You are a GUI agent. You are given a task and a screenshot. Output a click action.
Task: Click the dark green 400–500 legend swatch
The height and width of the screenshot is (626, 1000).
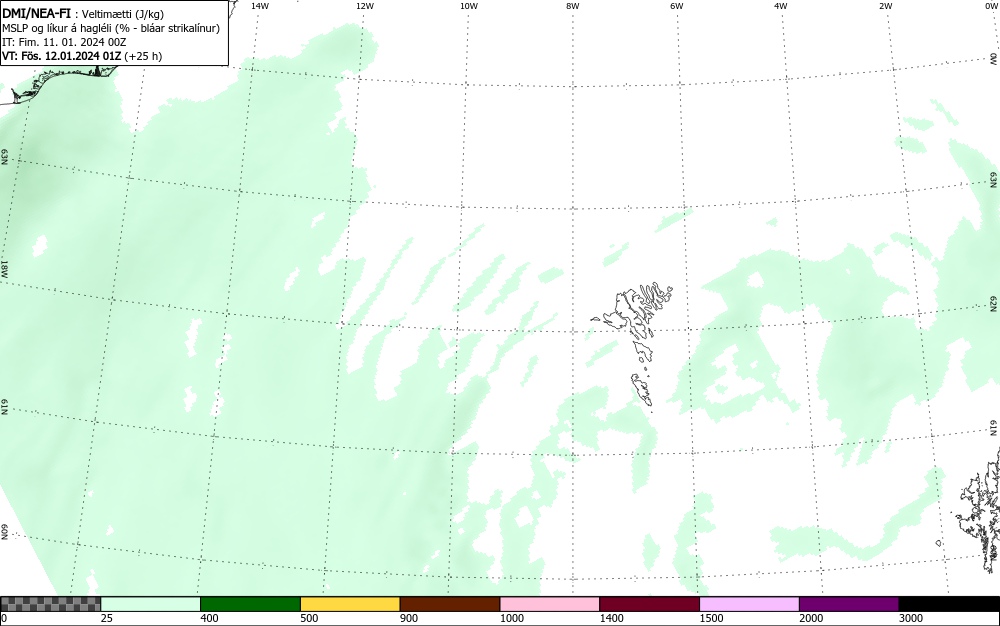pyautogui.click(x=251, y=604)
